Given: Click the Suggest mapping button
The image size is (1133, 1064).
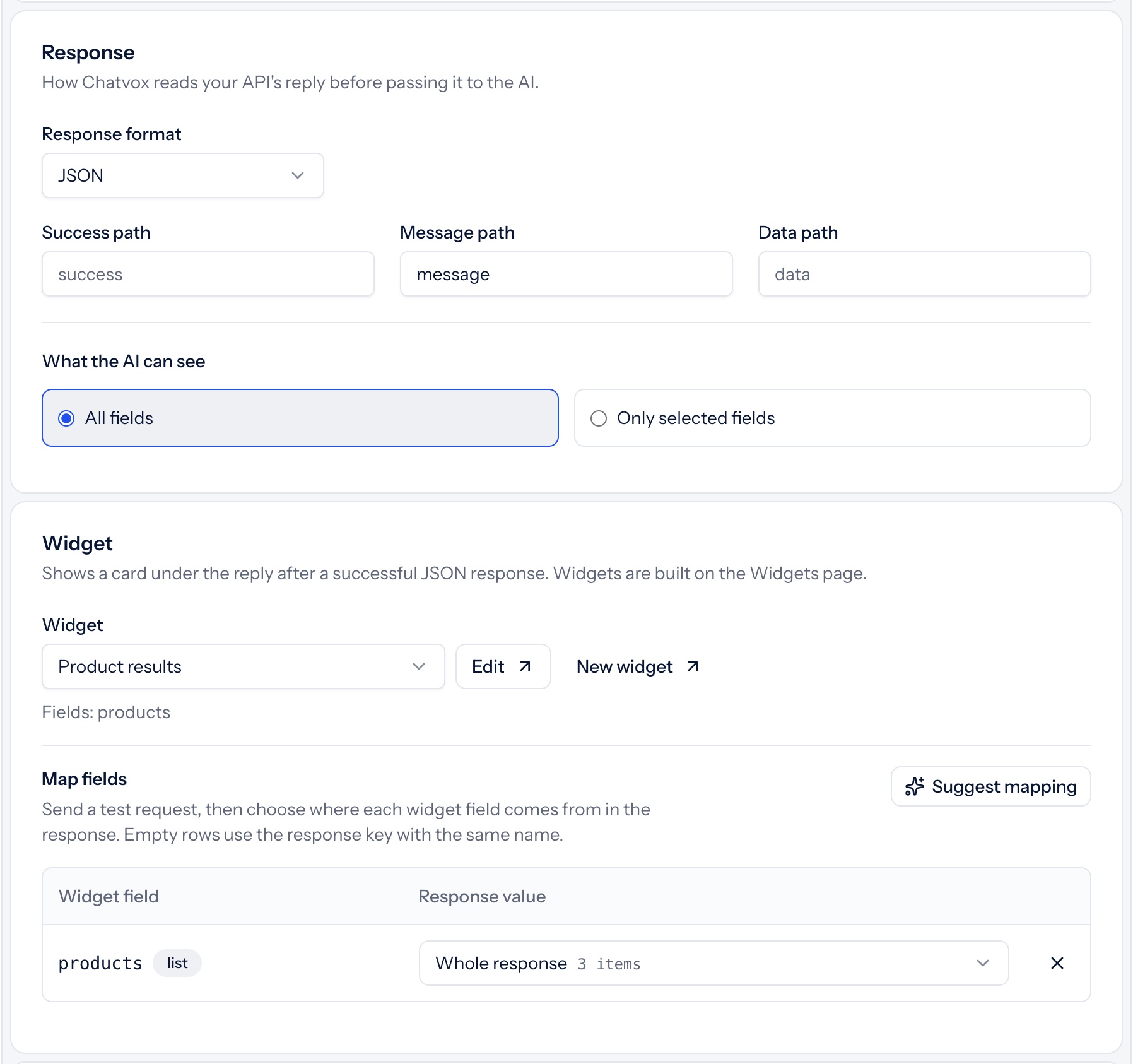Looking at the screenshot, I should (x=991, y=786).
